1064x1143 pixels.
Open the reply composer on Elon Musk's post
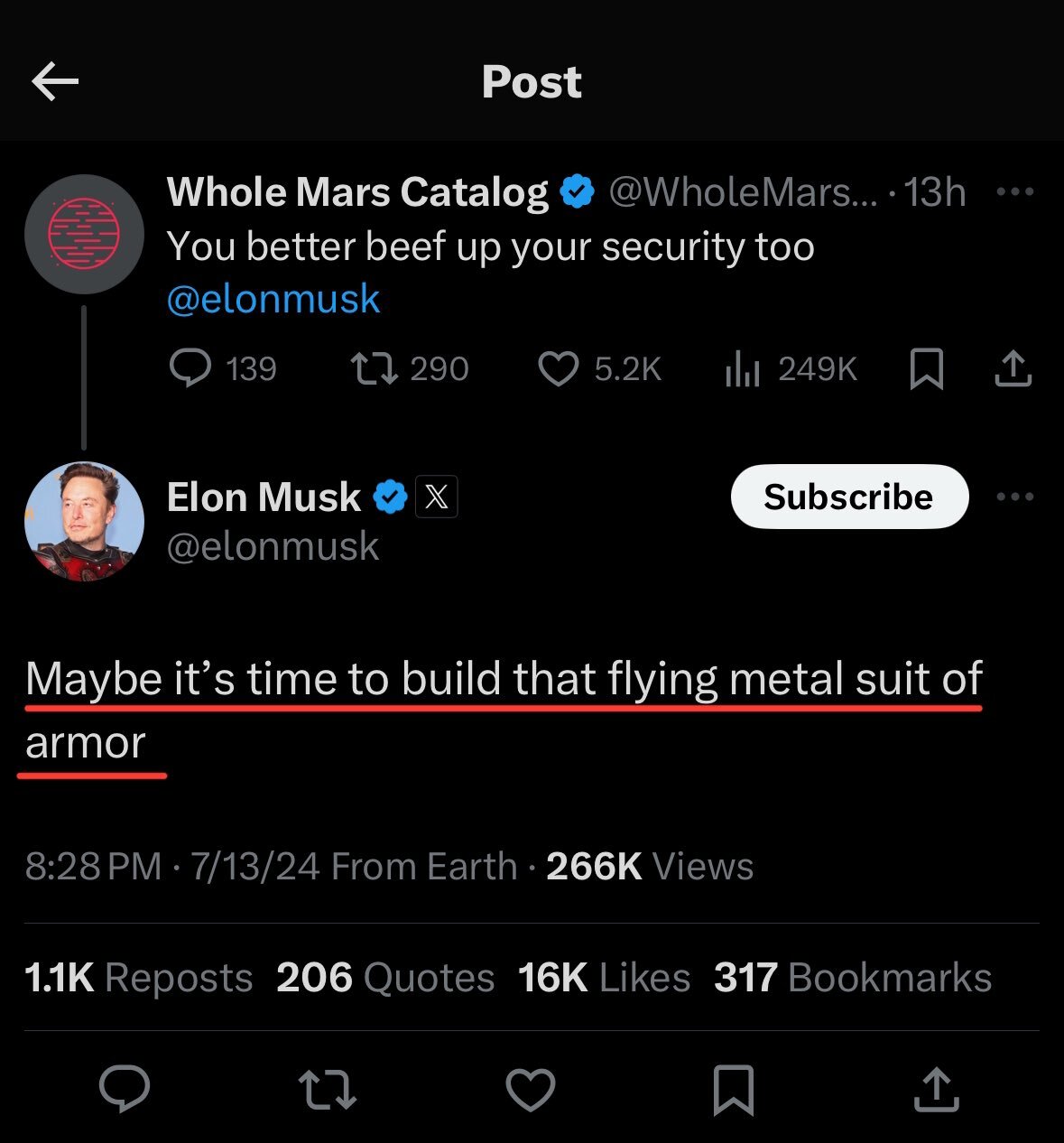tap(125, 1088)
